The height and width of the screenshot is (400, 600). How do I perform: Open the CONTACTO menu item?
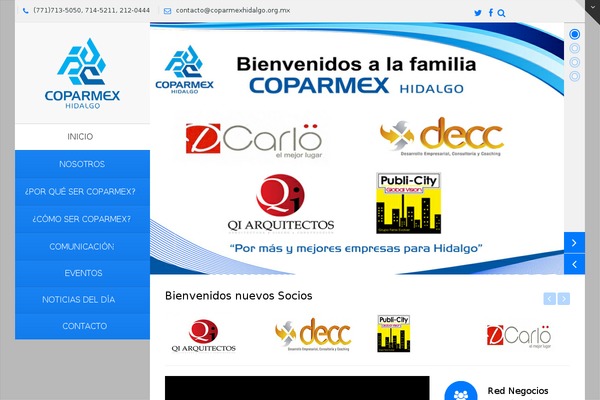click(x=82, y=326)
